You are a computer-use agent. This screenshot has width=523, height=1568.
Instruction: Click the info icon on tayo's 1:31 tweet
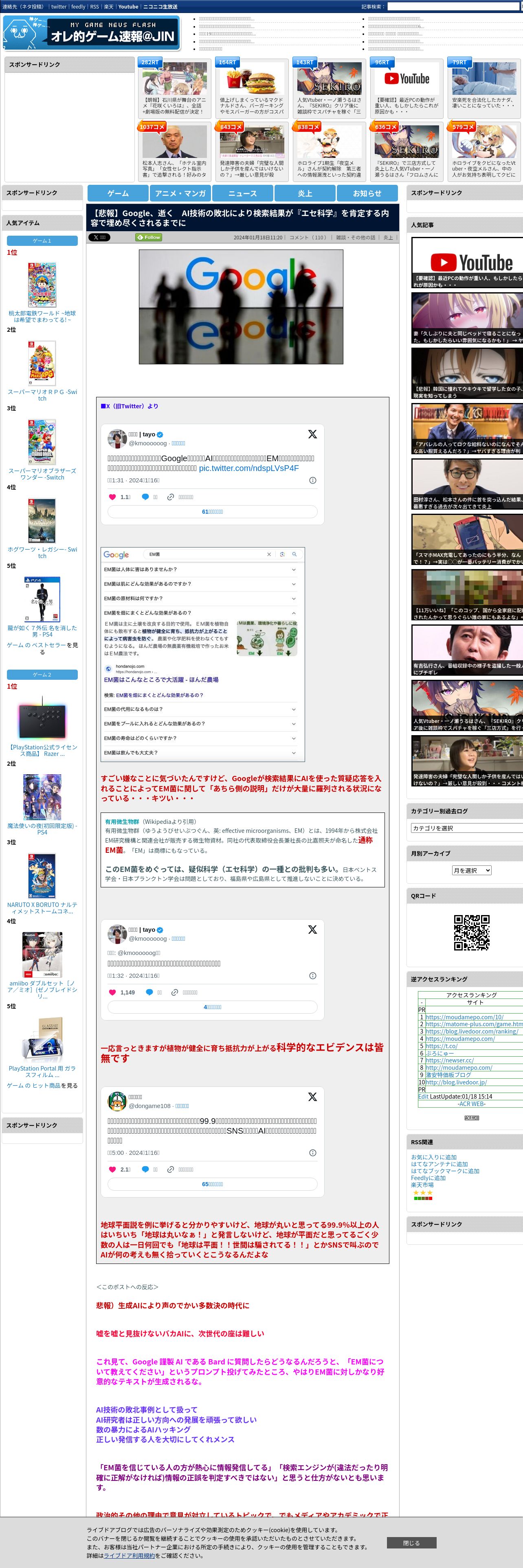point(312,480)
